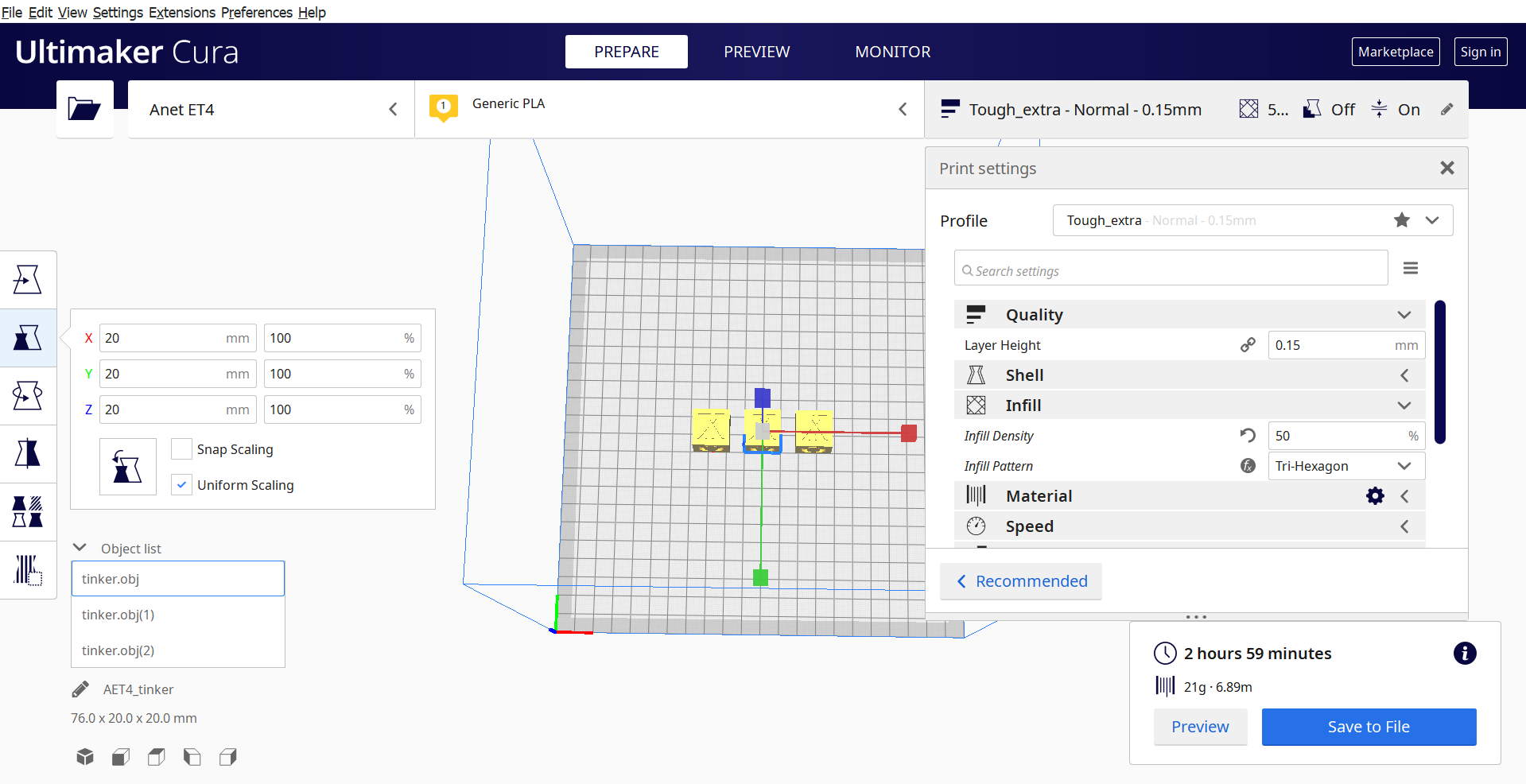Open the settings visibility hamburger menu

pos(1411,268)
